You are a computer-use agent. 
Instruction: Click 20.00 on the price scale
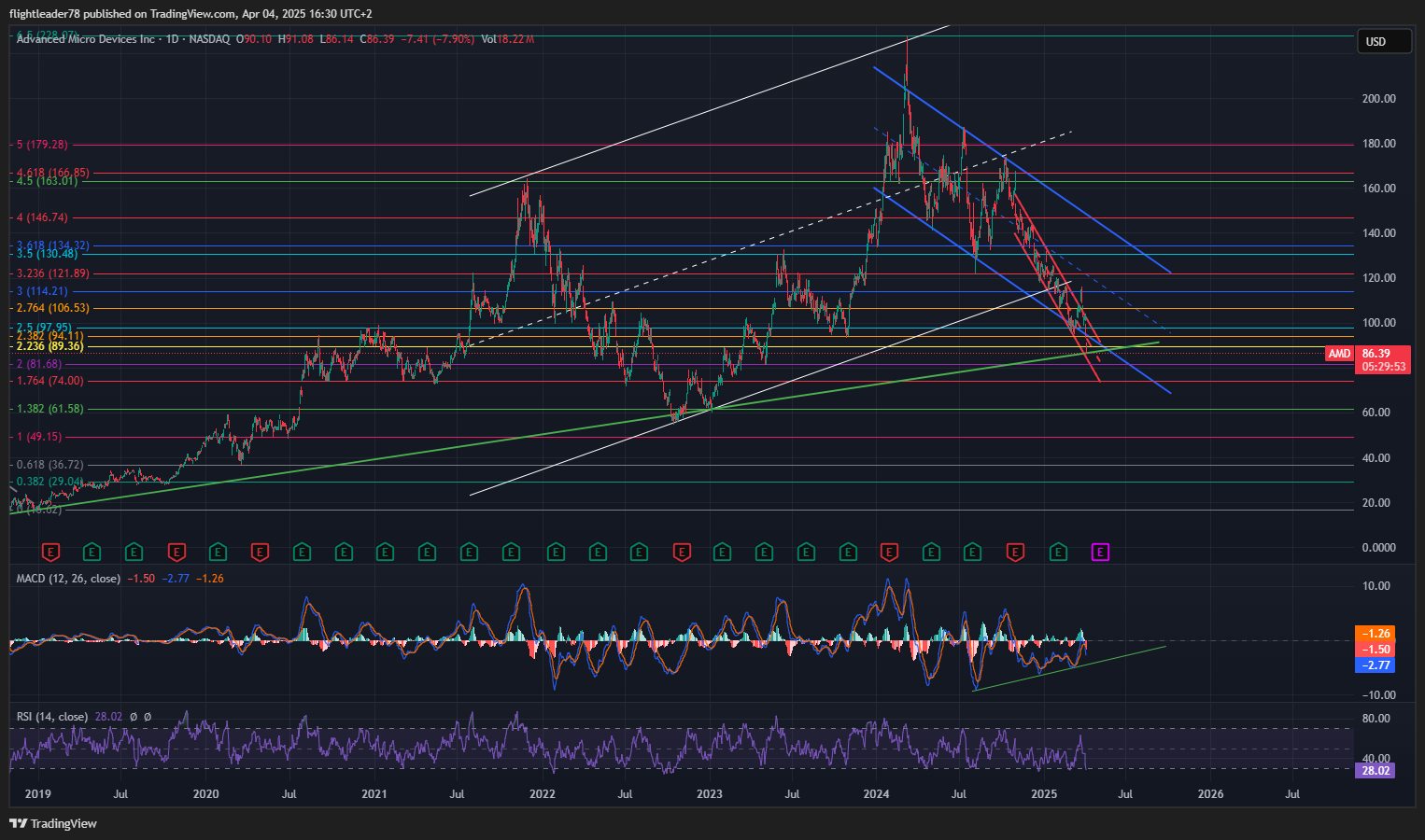pos(1376,503)
